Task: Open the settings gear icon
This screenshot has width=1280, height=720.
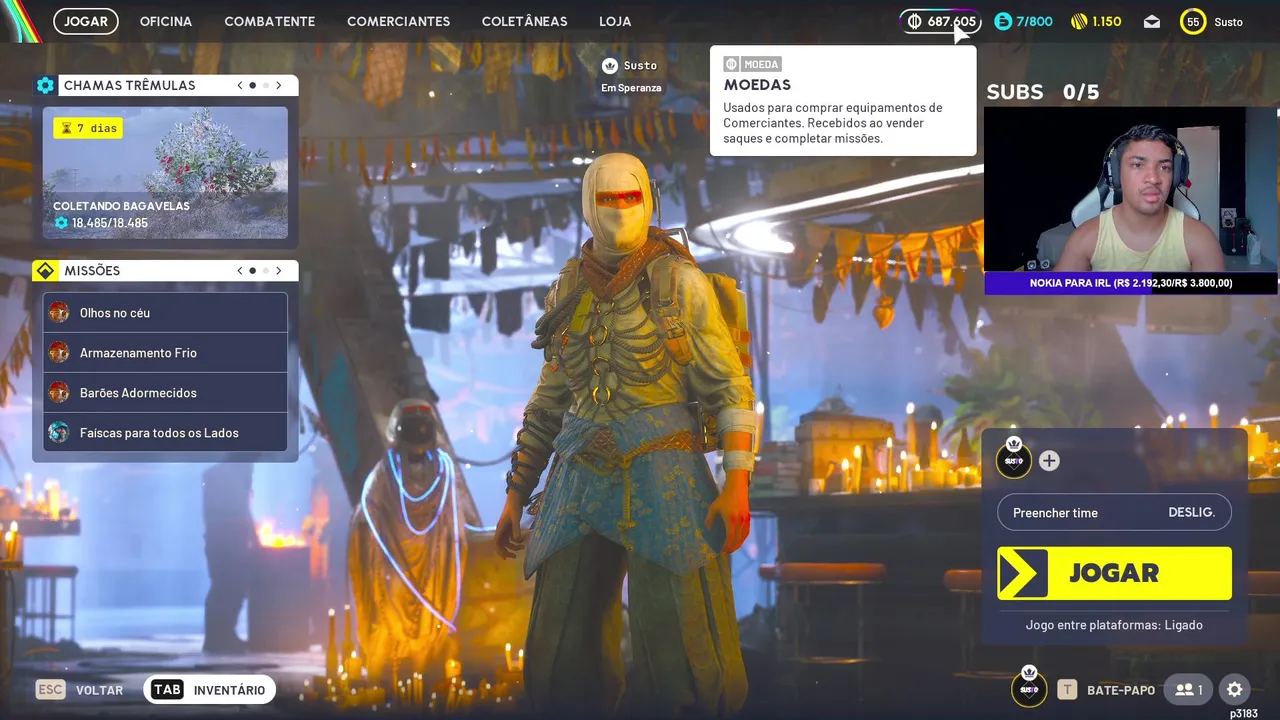Action: tap(1235, 689)
